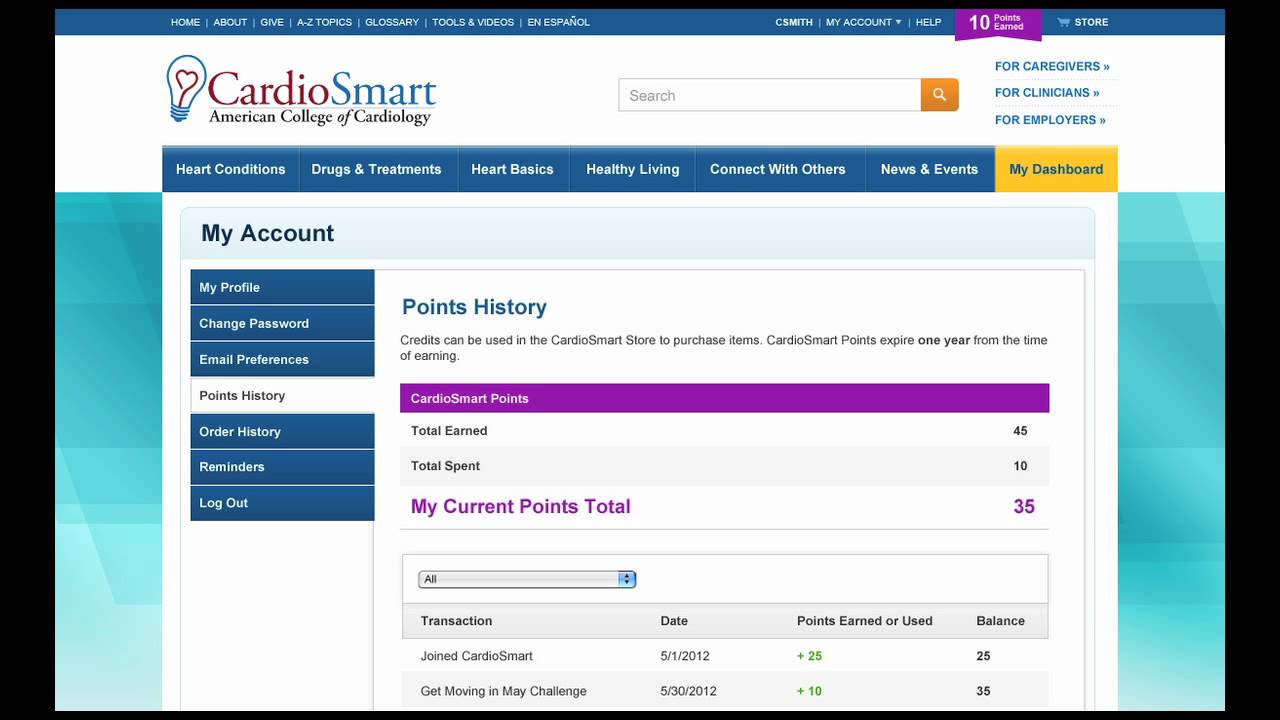Click the Points Earned or Used header
The image size is (1280, 720).
[x=864, y=621]
